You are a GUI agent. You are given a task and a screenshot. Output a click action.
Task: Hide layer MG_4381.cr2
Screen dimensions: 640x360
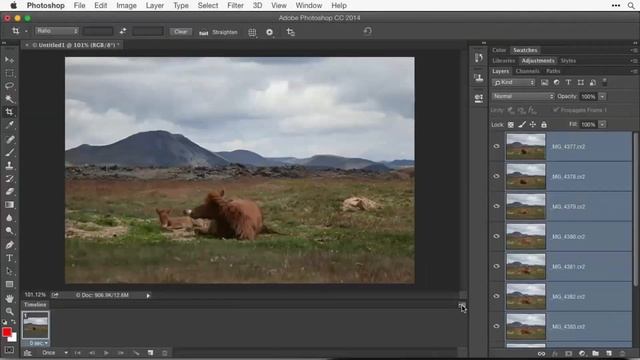496,267
